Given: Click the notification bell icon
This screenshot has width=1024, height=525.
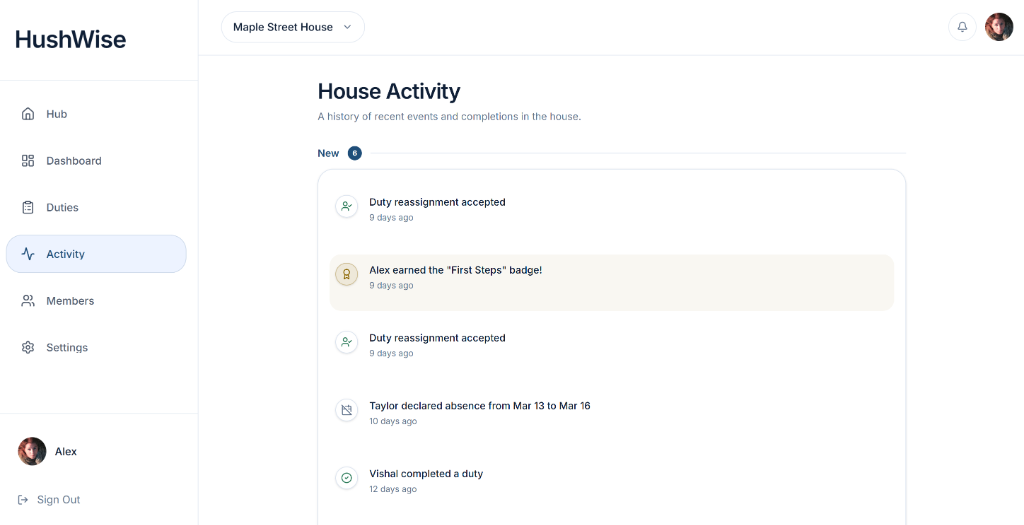Looking at the screenshot, I should click(962, 27).
